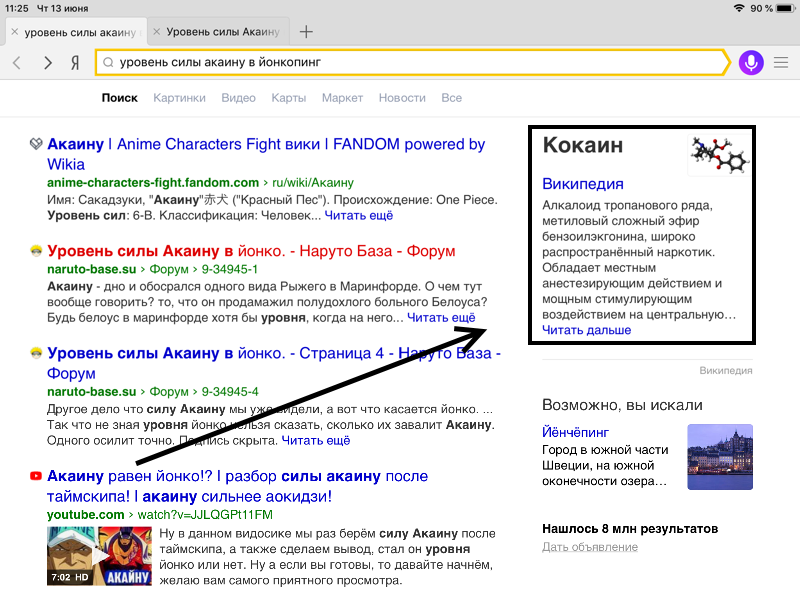Screen dimensions: 800x600
Task: Tap the browser forward arrow
Action: click(x=47, y=63)
